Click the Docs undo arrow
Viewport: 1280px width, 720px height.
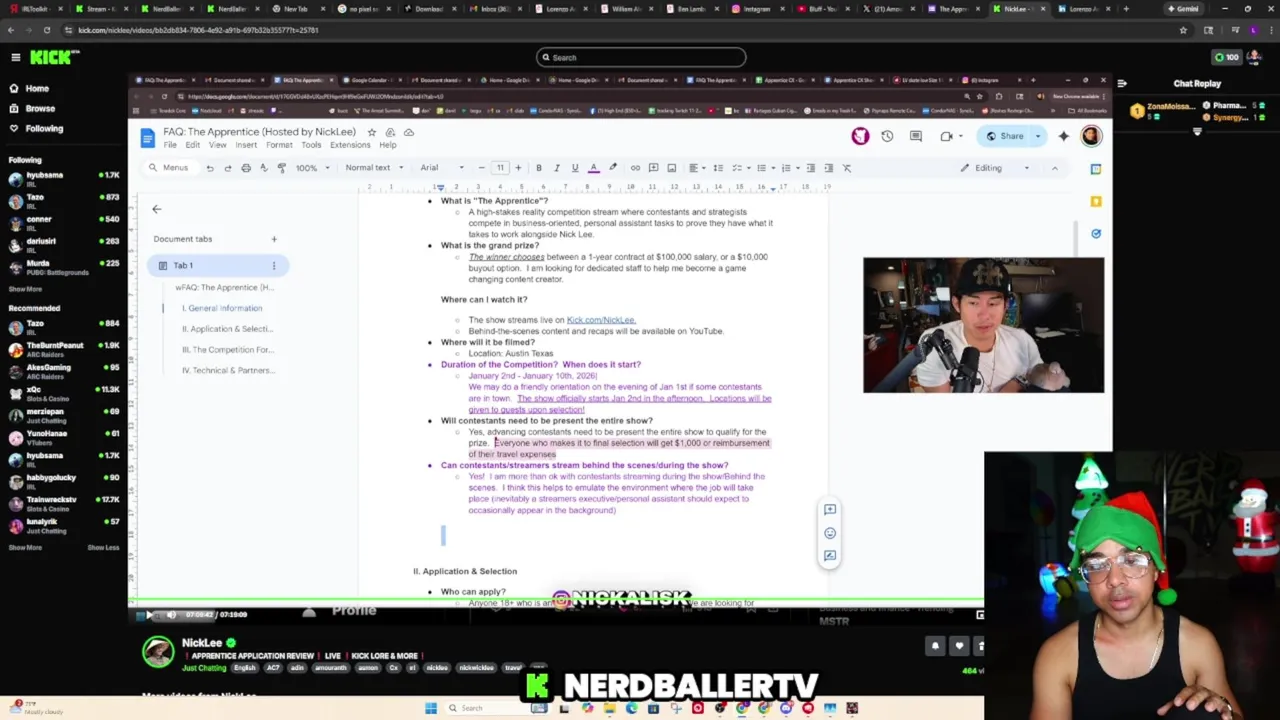(x=209, y=168)
